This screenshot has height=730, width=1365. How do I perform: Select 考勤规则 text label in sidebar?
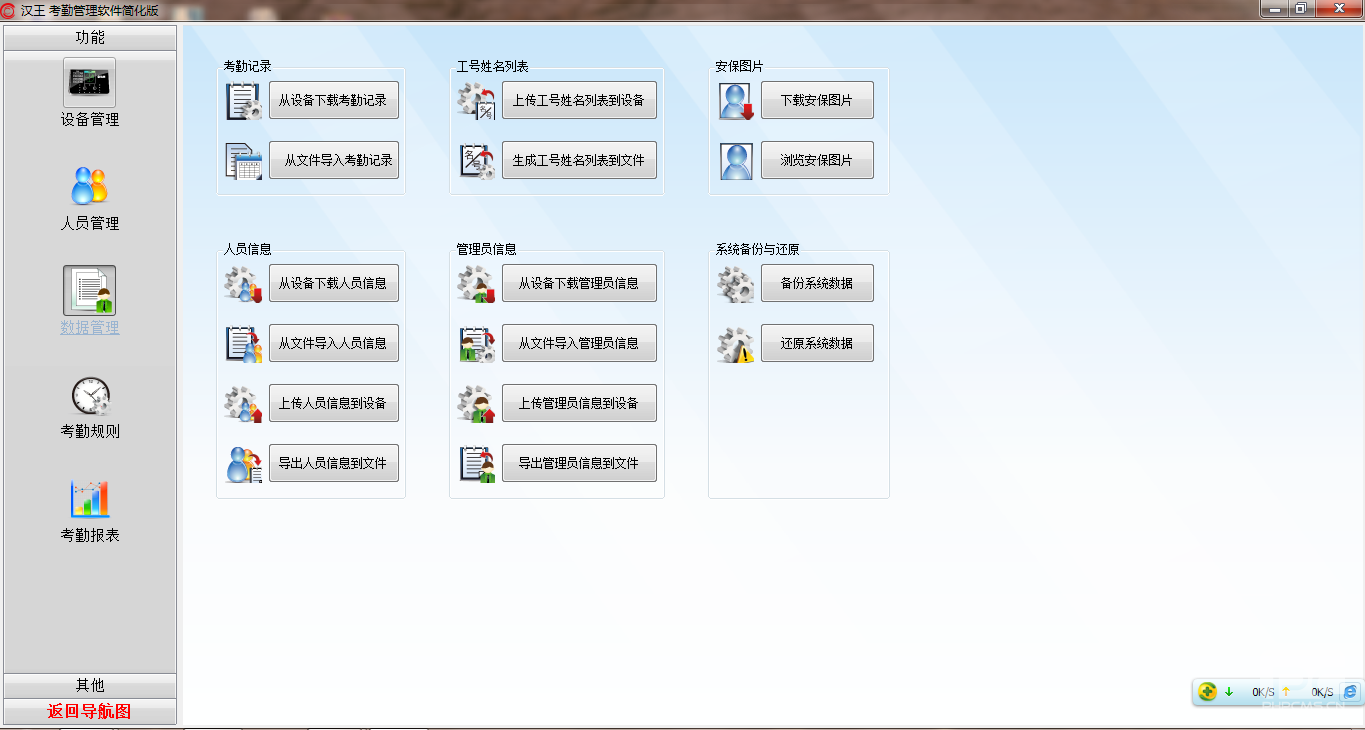click(x=90, y=432)
